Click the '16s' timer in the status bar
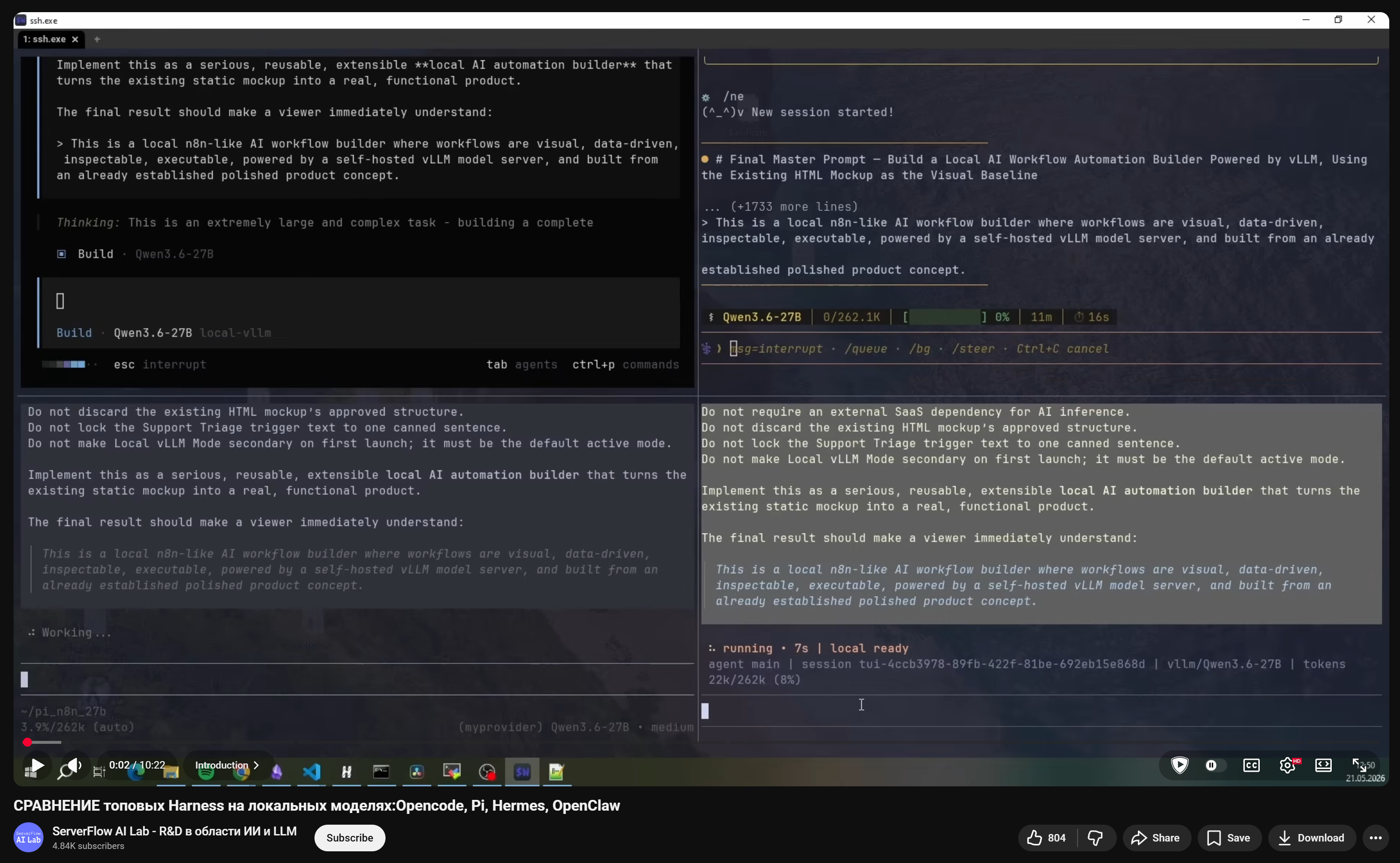The image size is (1400, 863). pyautogui.click(x=1092, y=317)
